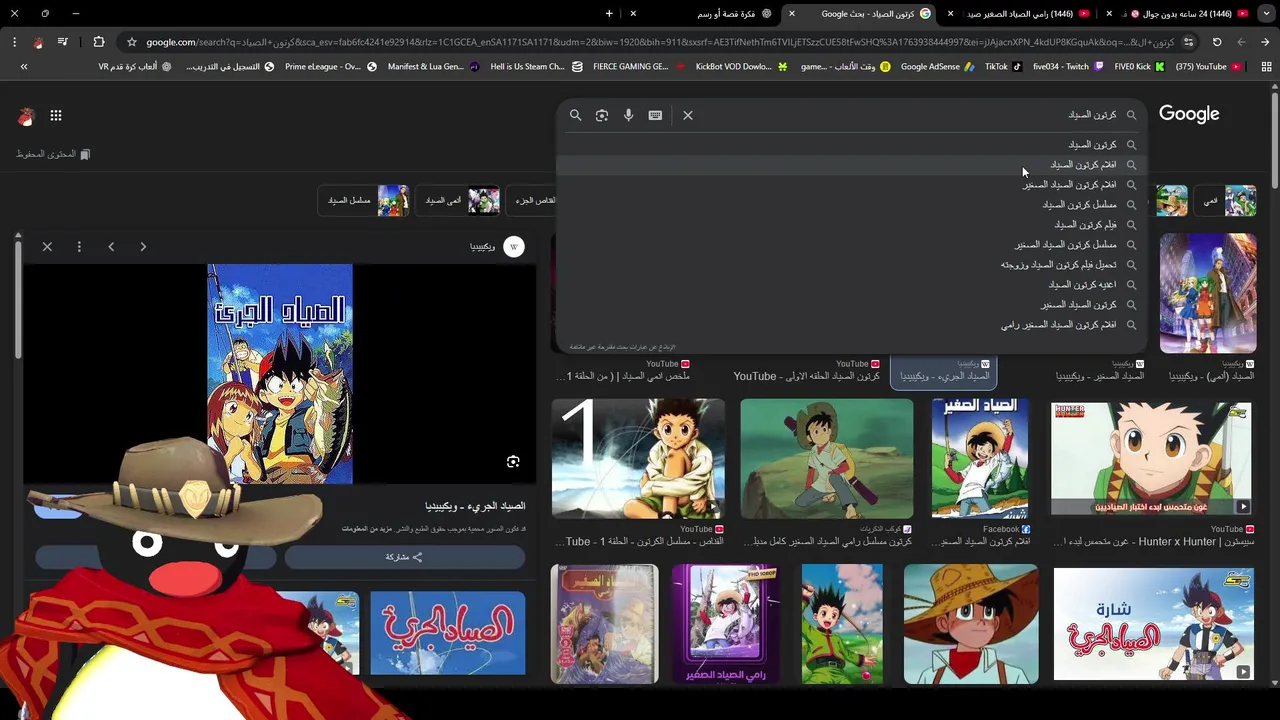Open the ويكيبيديا source in preview header
Screen dimensions: 1280x720
click(x=498, y=246)
